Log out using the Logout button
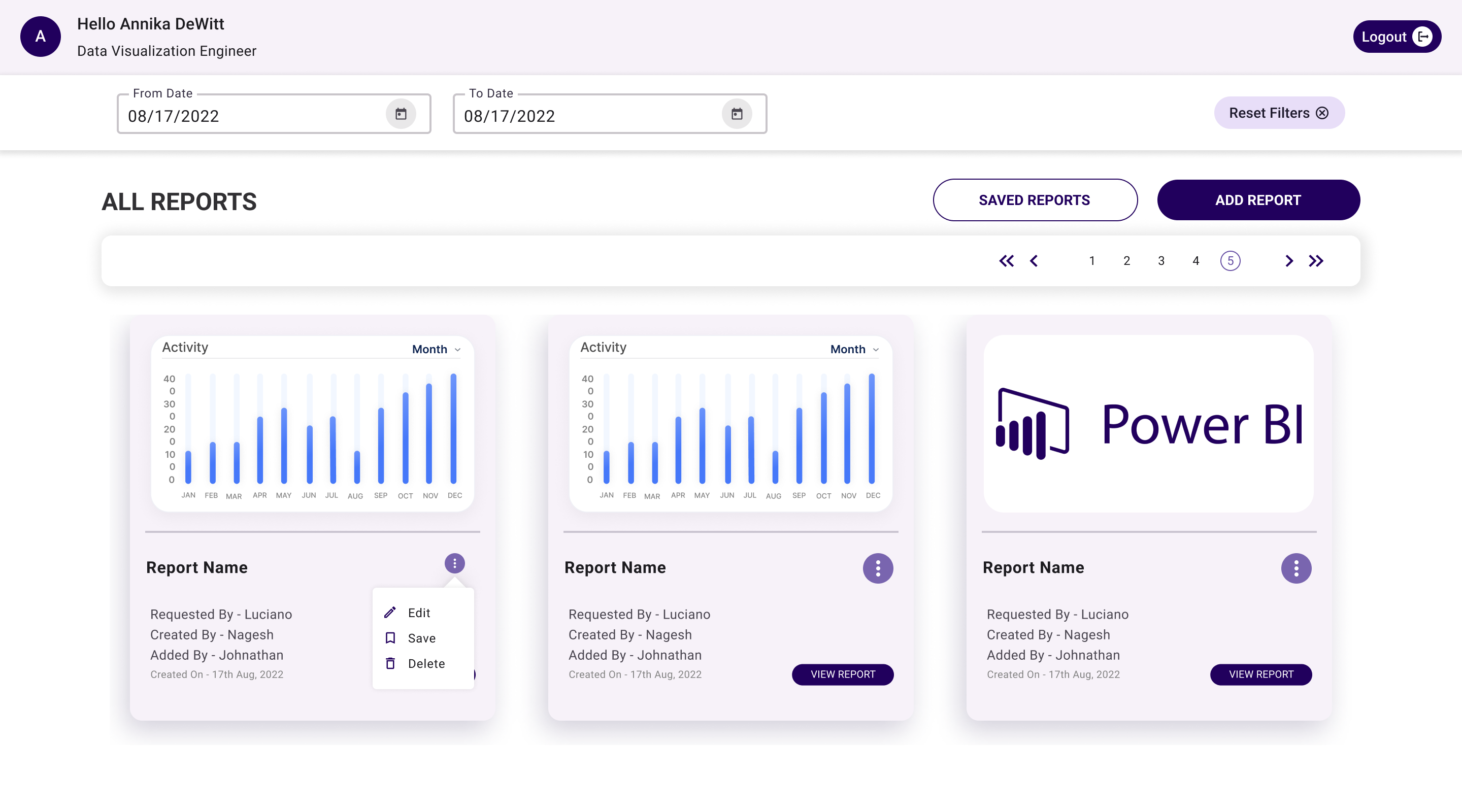Viewport: 1462px width, 812px height. point(1397,37)
